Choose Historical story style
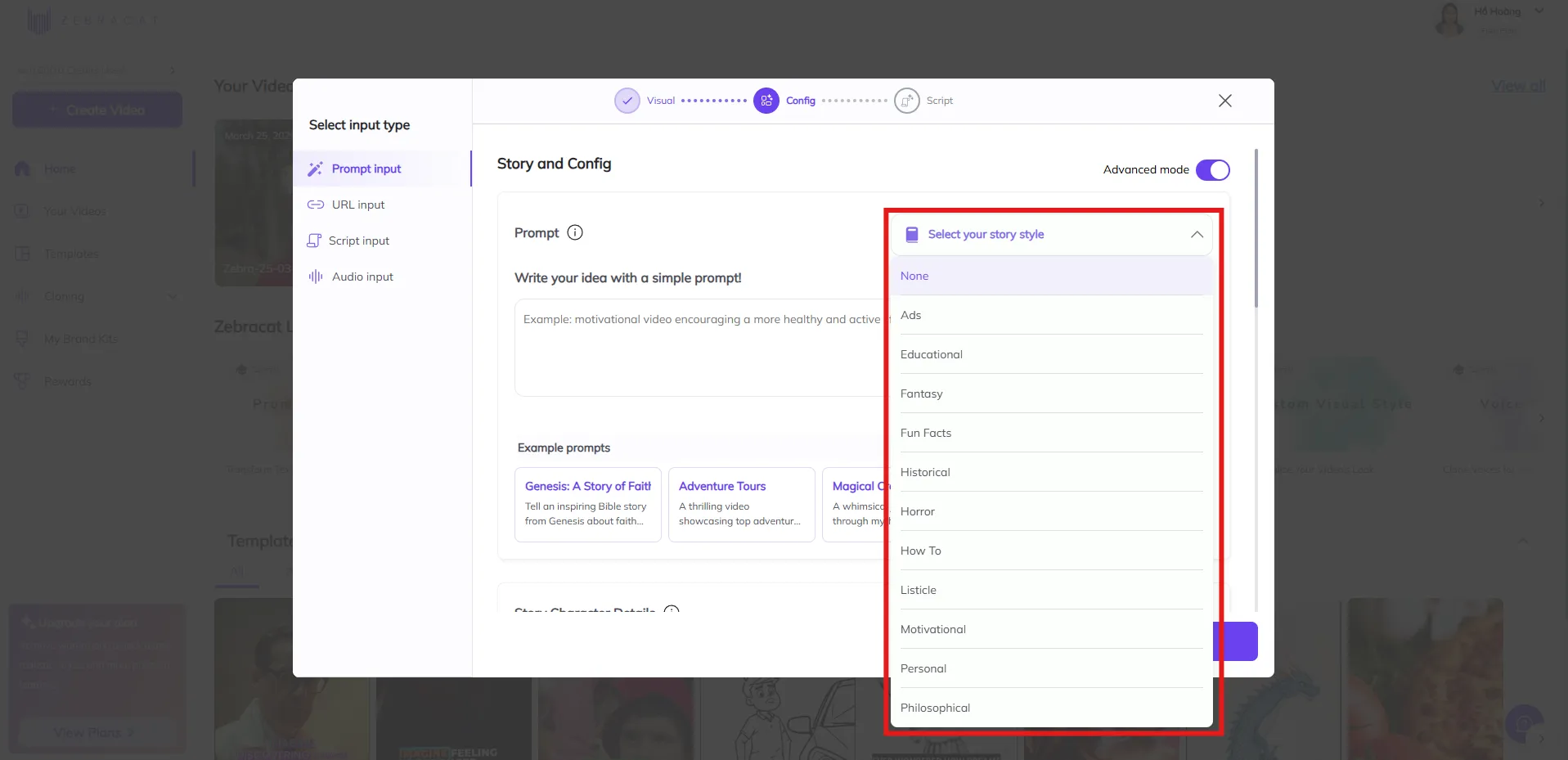Image resolution: width=1568 pixels, height=760 pixels. point(1052,472)
